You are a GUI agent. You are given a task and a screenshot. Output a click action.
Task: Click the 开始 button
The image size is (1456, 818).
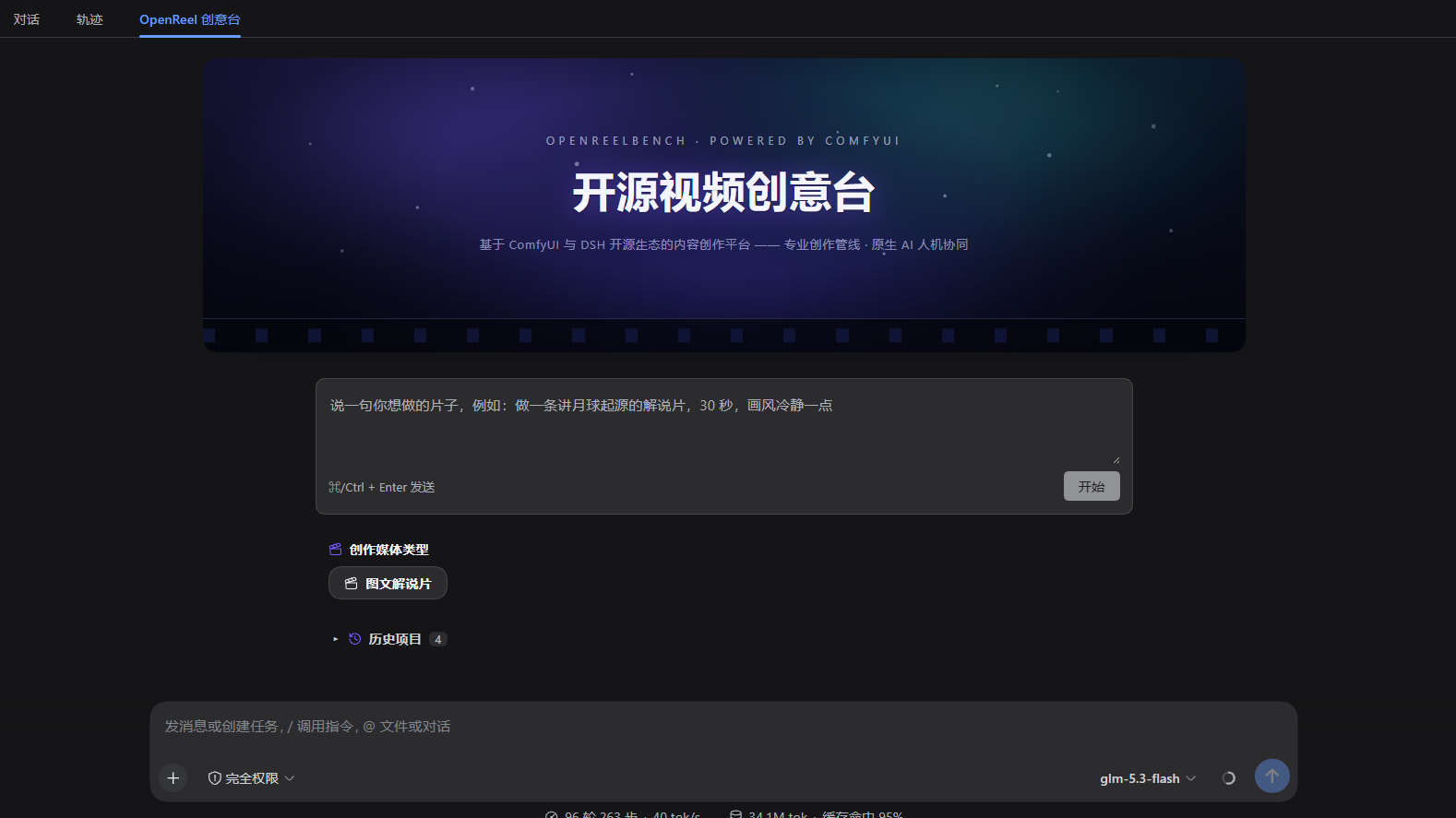pos(1092,486)
